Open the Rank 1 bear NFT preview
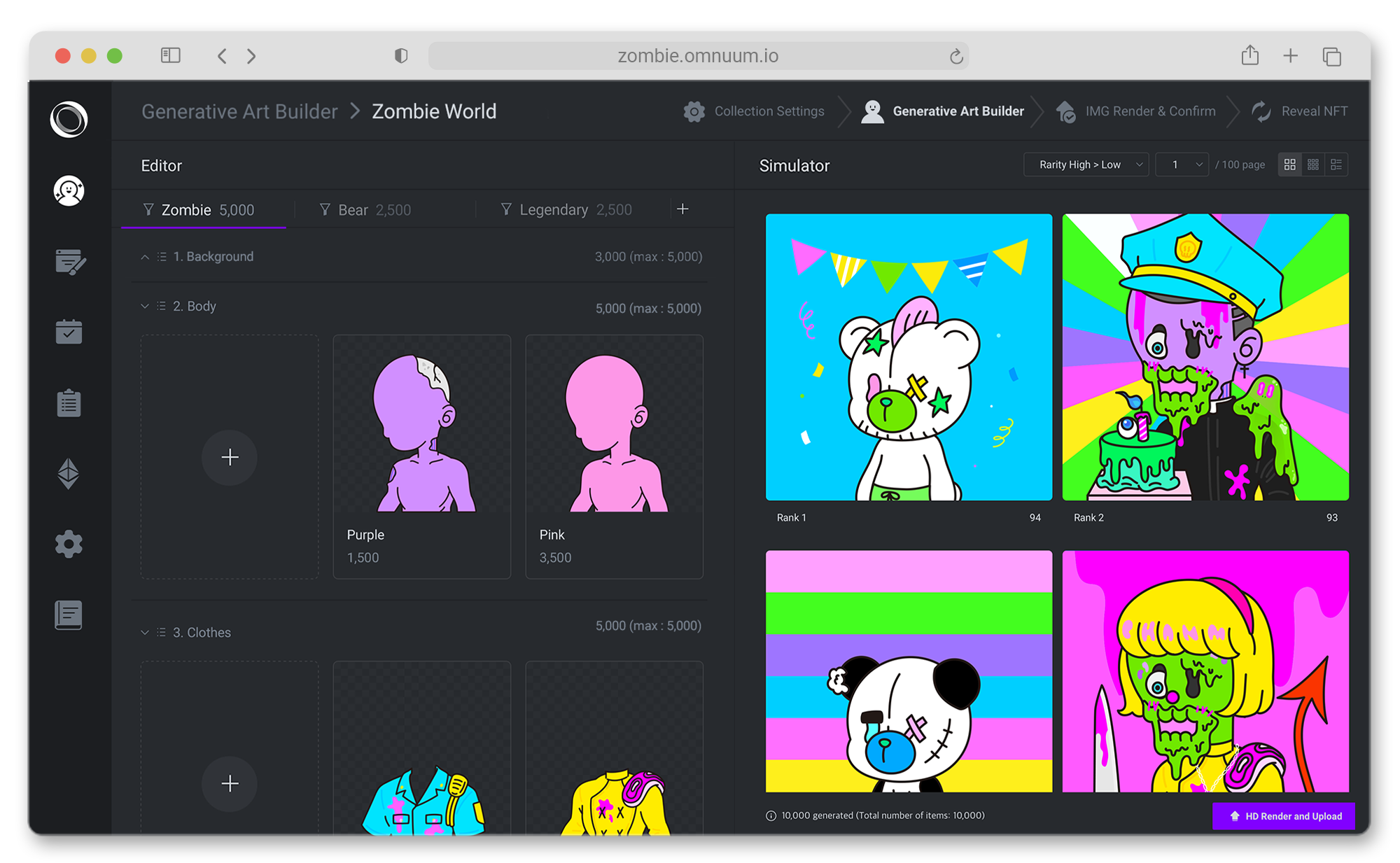1400x863 pixels. tap(909, 357)
